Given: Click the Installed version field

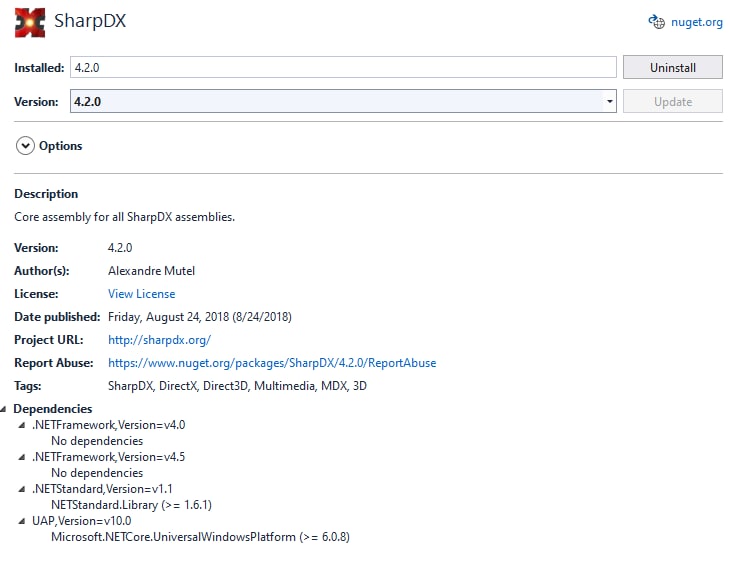Looking at the screenshot, I should [343, 68].
